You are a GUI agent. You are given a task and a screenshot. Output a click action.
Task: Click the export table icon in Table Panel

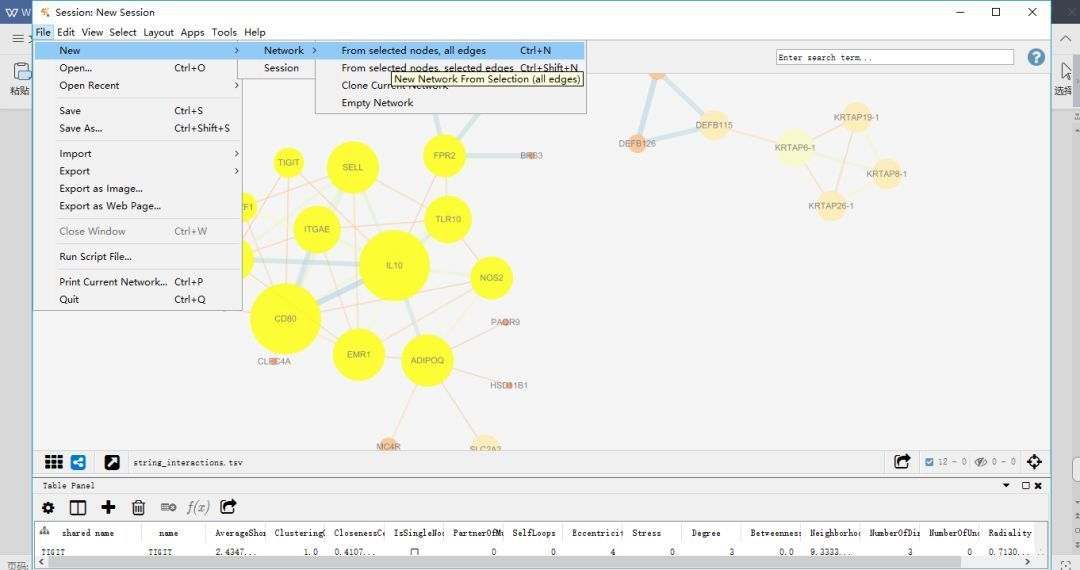(x=228, y=507)
